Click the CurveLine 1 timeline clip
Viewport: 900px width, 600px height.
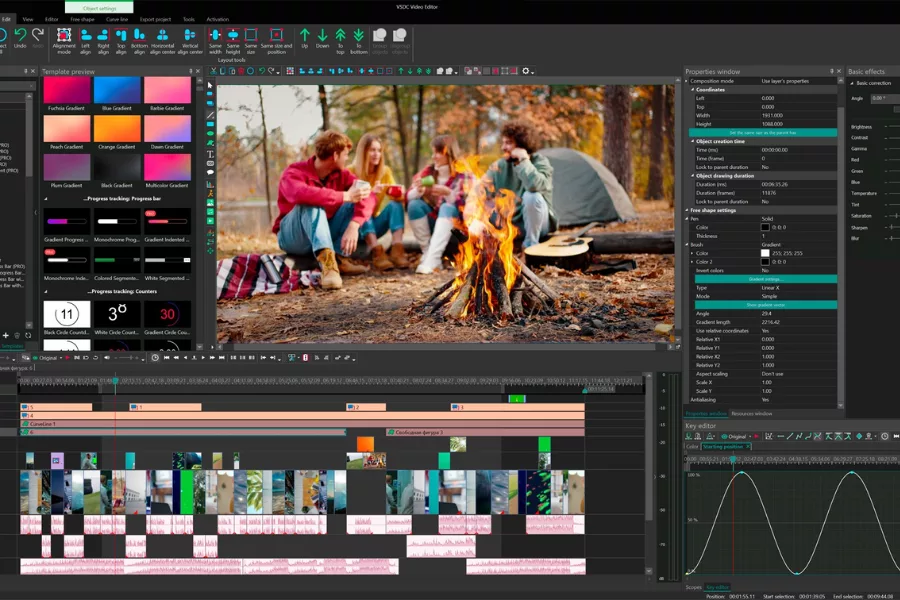302,424
